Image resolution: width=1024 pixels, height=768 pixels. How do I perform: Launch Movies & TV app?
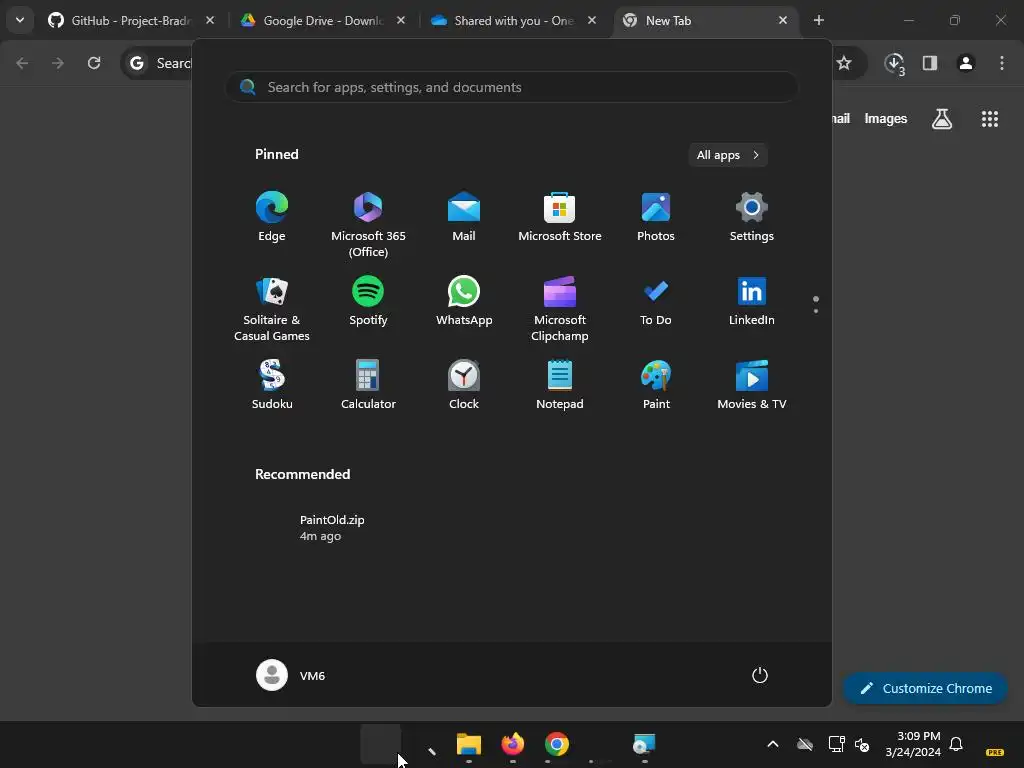point(752,385)
